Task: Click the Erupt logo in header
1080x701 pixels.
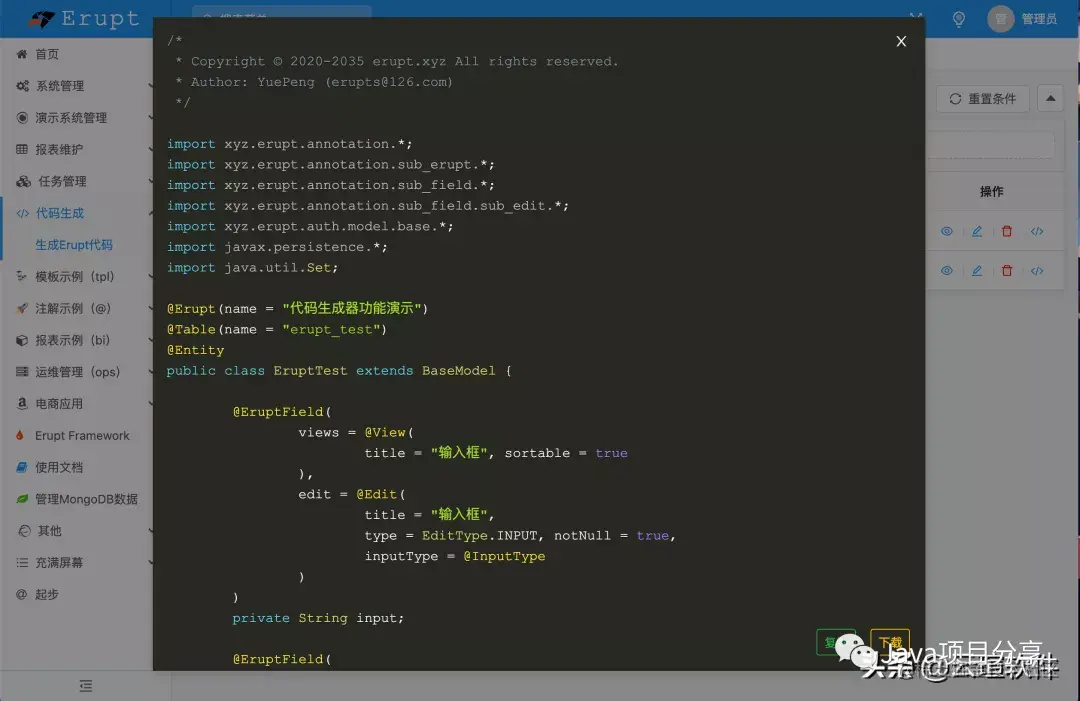Action: pyautogui.click(x=84, y=19)
